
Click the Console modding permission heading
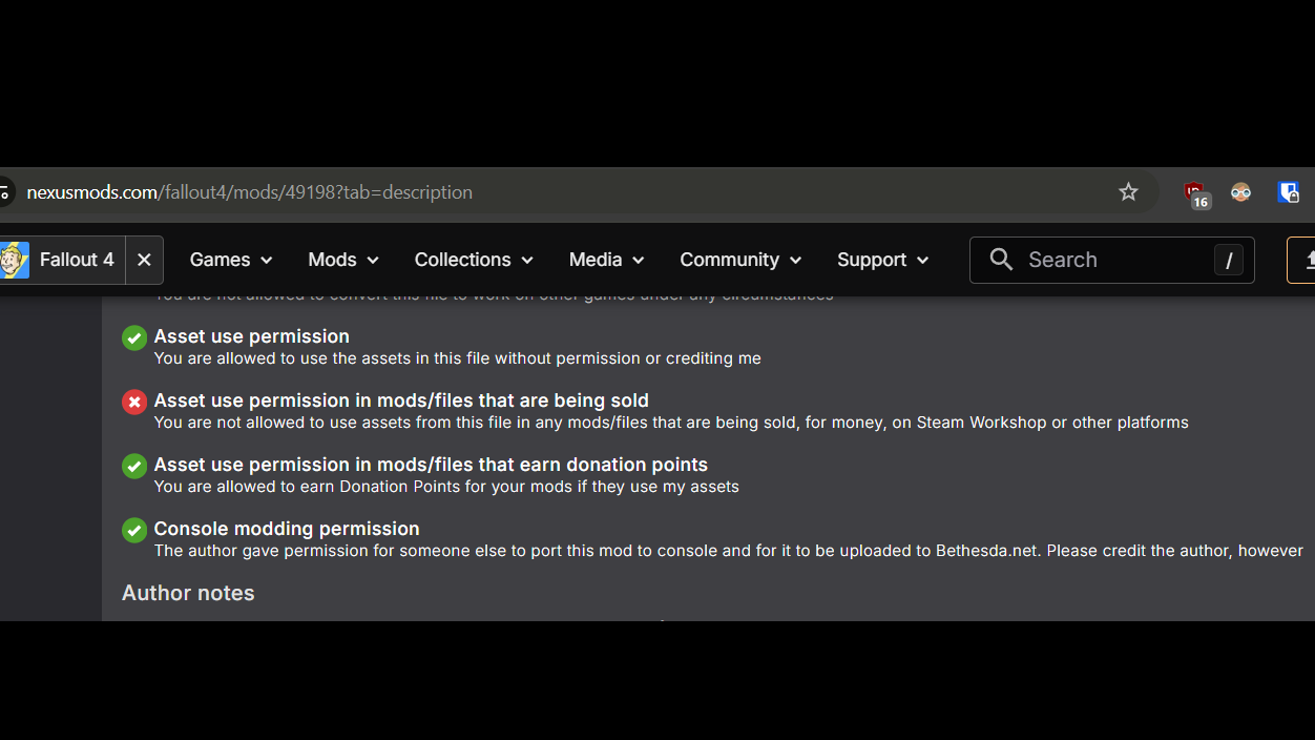pyautogui.click(x=287, y=528)
